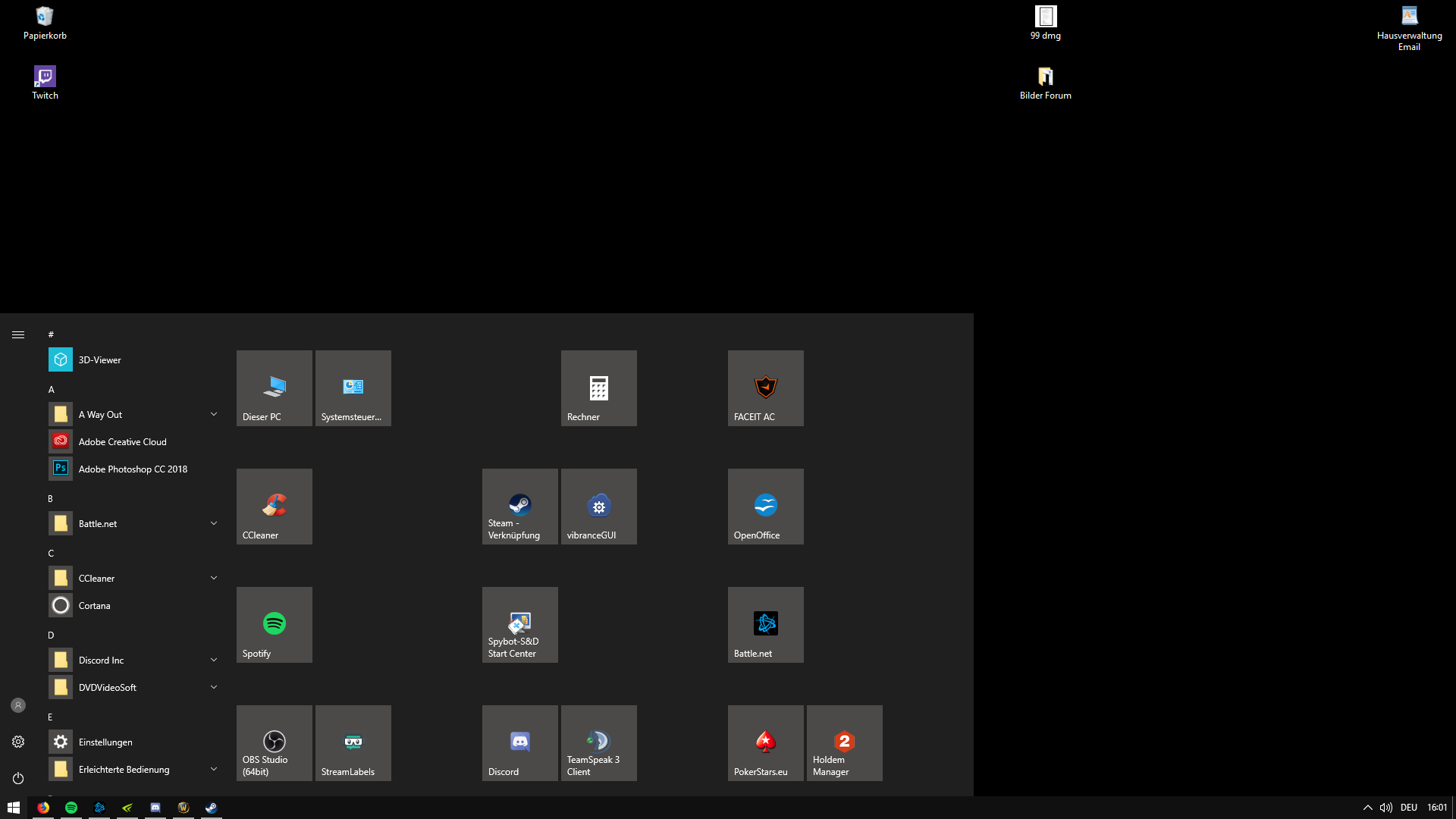Screen dimensions: 1456x819
Task: Open the Systemsteuerung tile
Action: point(353,388)
